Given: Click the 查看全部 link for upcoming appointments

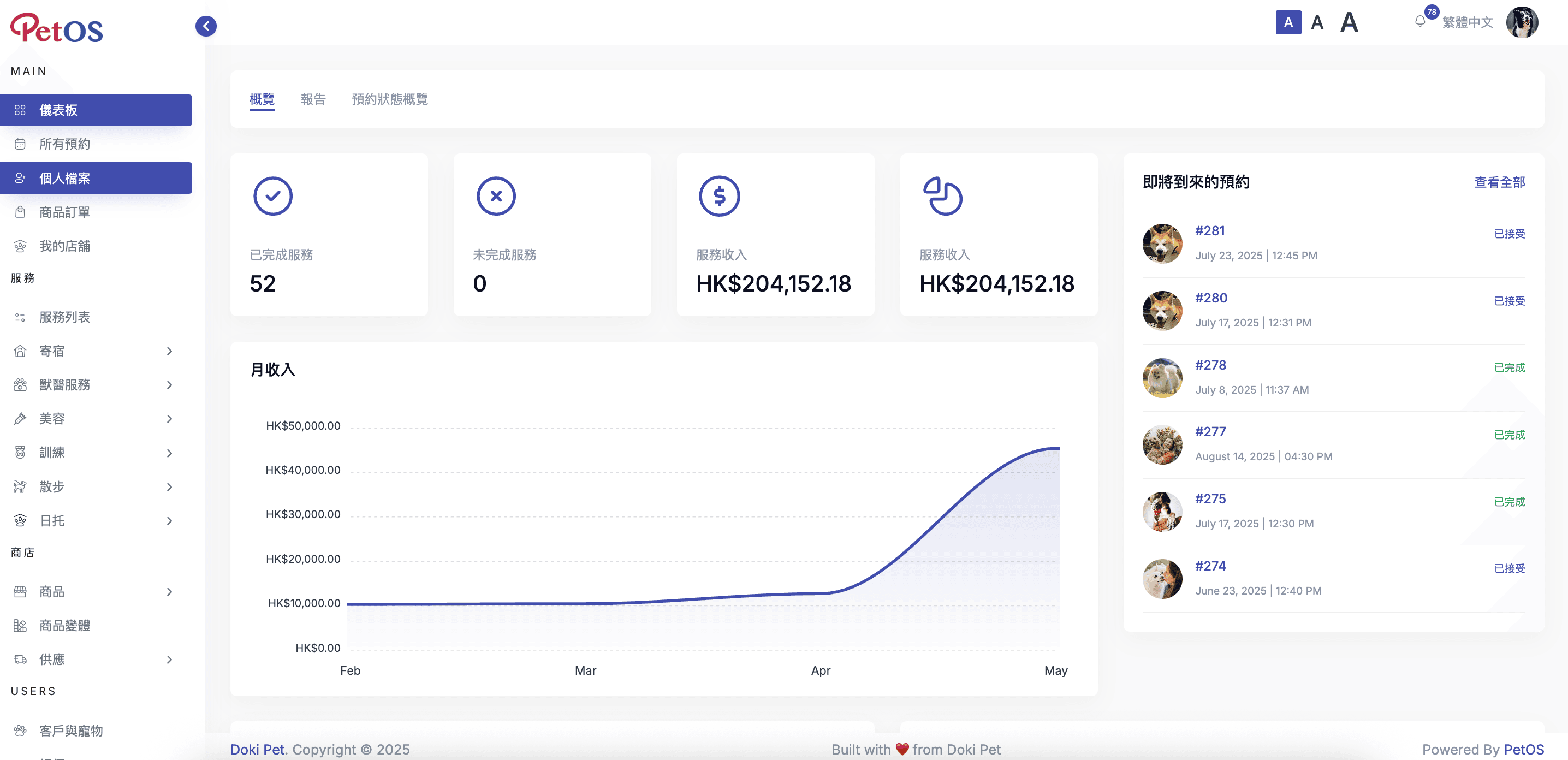Looking at the screenshot, I should coord(1499,182).
